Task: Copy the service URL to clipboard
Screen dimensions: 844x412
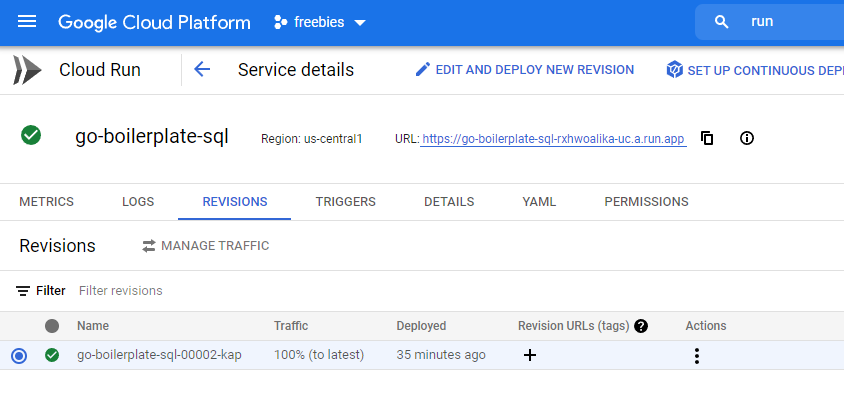Action: (x=707, y=138)
